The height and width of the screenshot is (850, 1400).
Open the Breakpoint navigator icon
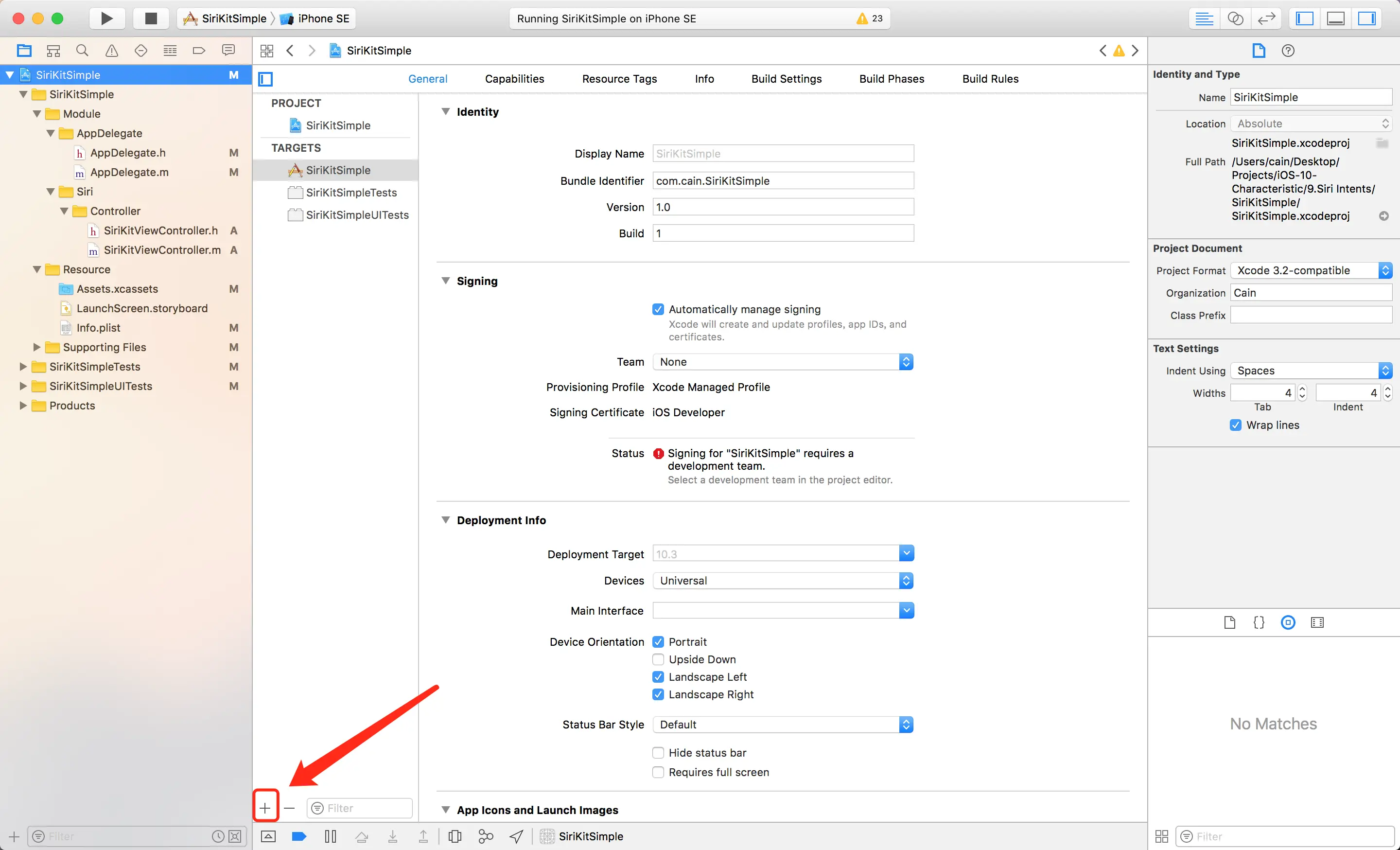[x=199, y=51]
